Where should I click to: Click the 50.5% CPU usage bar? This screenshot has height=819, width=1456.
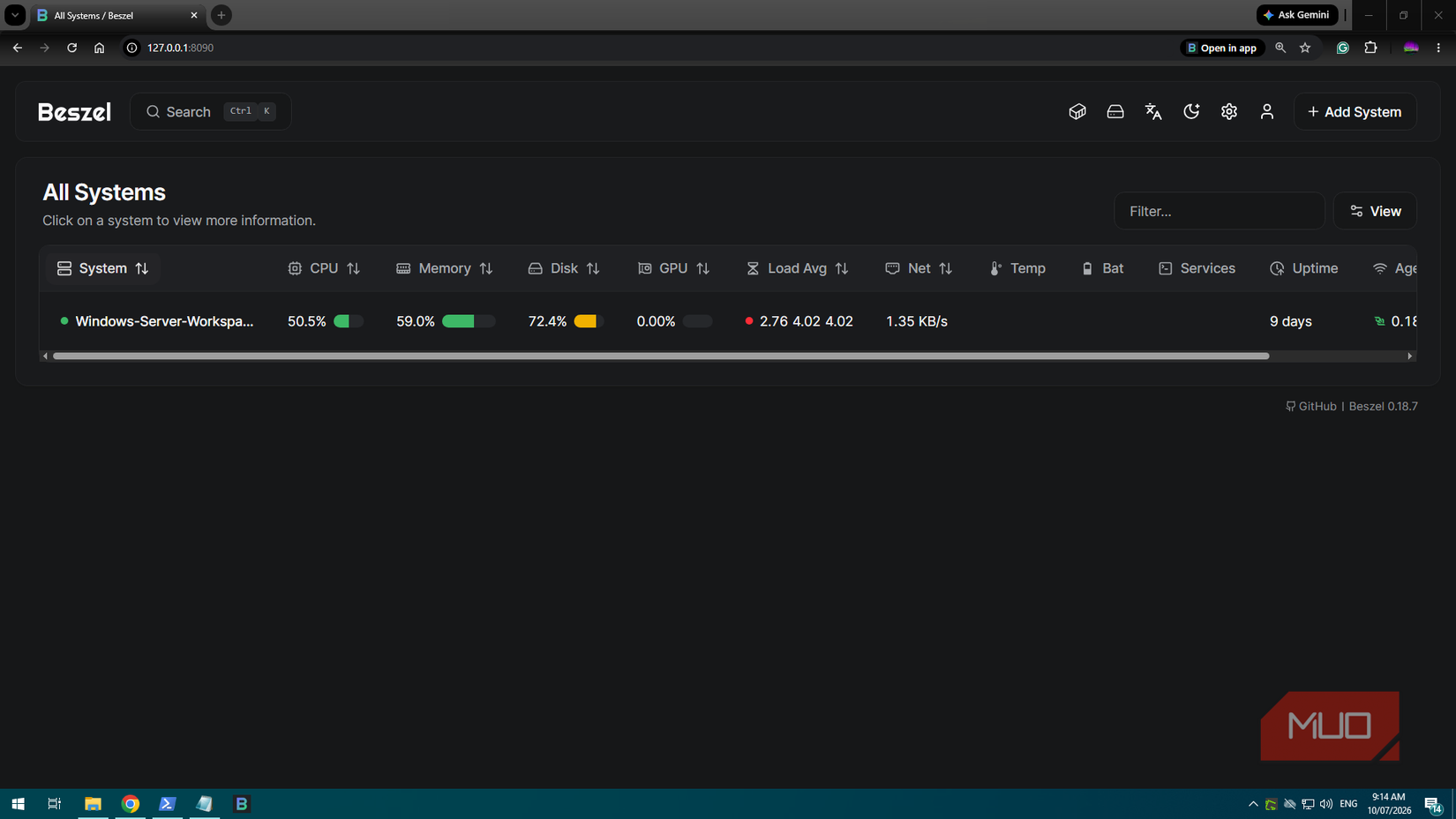[349, 321]
